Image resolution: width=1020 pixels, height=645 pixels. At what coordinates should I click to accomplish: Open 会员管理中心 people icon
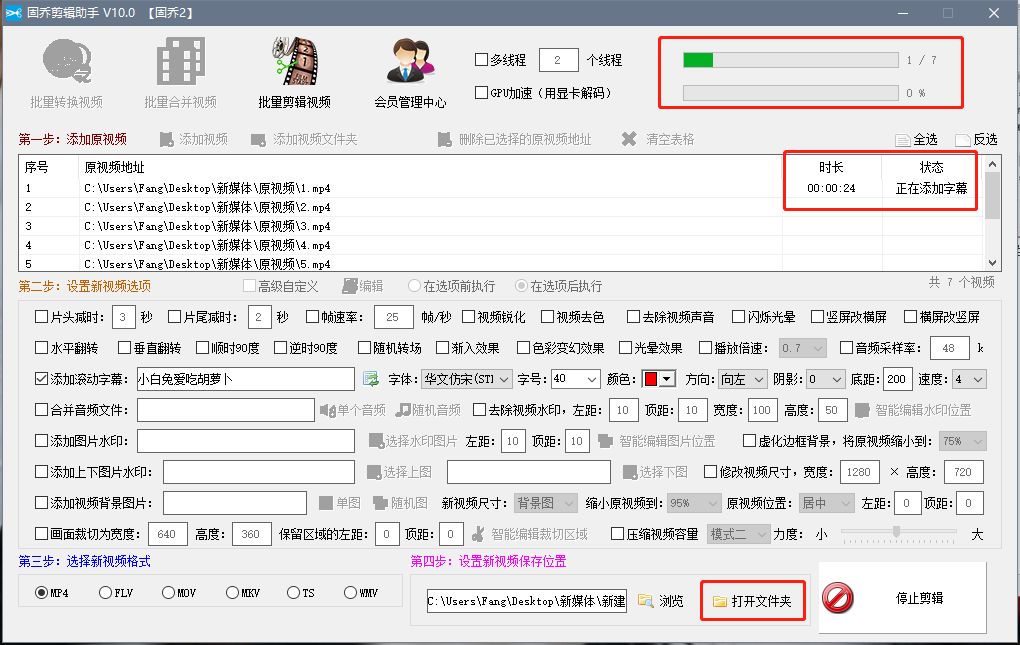pyautogui.click(x=410, y=60)
